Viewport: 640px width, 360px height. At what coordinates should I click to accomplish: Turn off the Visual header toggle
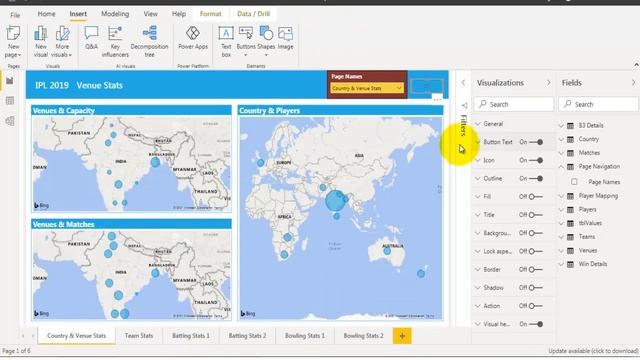tap(536, 324)
